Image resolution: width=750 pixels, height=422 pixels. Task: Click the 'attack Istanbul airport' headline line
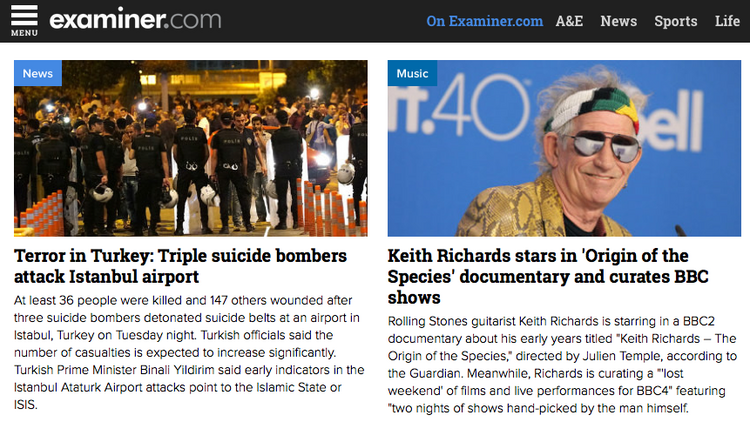(106, 277)
